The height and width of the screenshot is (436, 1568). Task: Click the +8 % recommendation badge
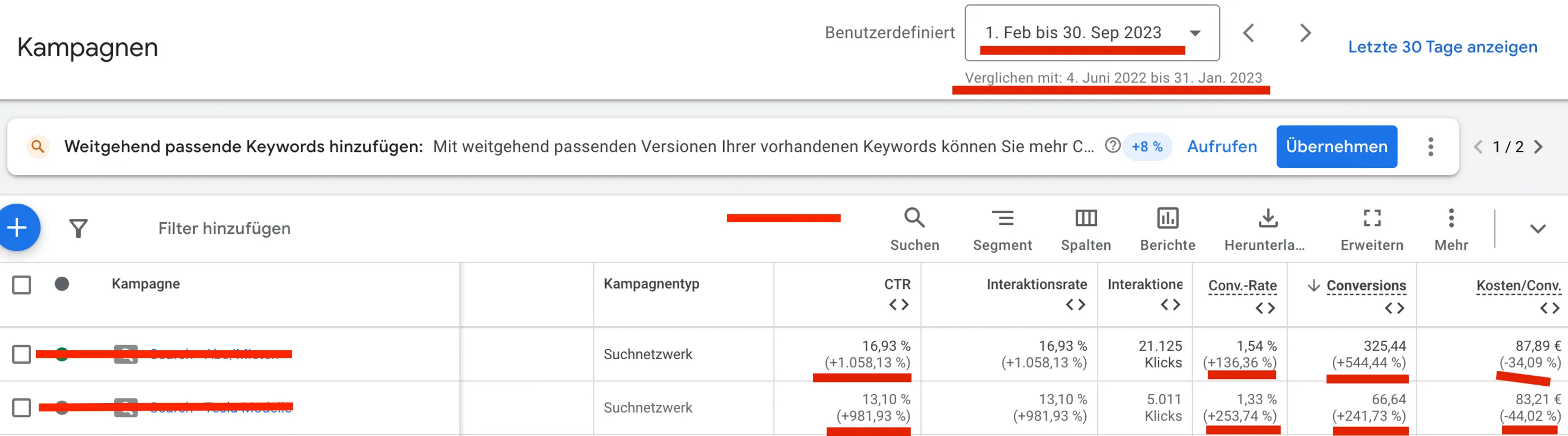[1147, 147]
